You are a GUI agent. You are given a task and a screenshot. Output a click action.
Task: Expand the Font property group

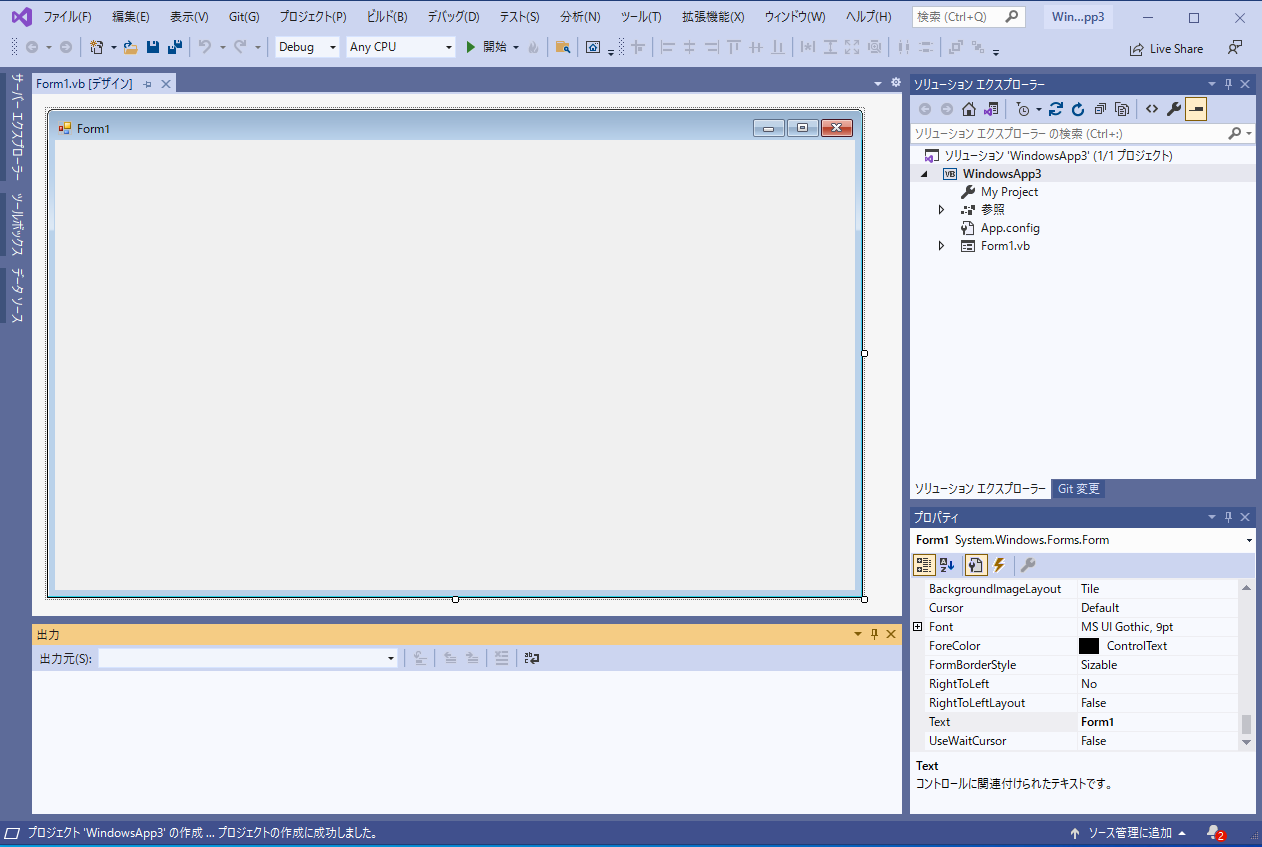tap(918, 627)
